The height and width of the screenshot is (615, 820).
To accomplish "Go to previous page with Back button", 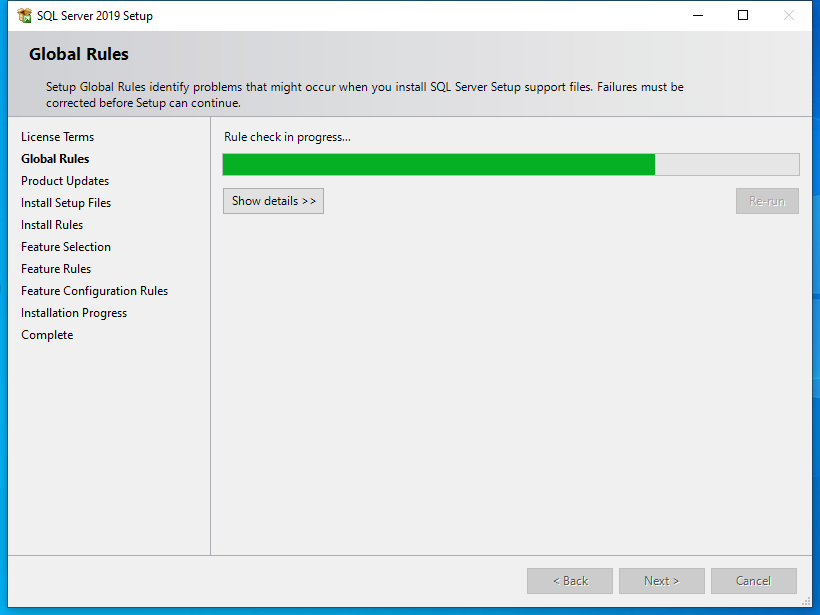I will (x=570, y=581).
